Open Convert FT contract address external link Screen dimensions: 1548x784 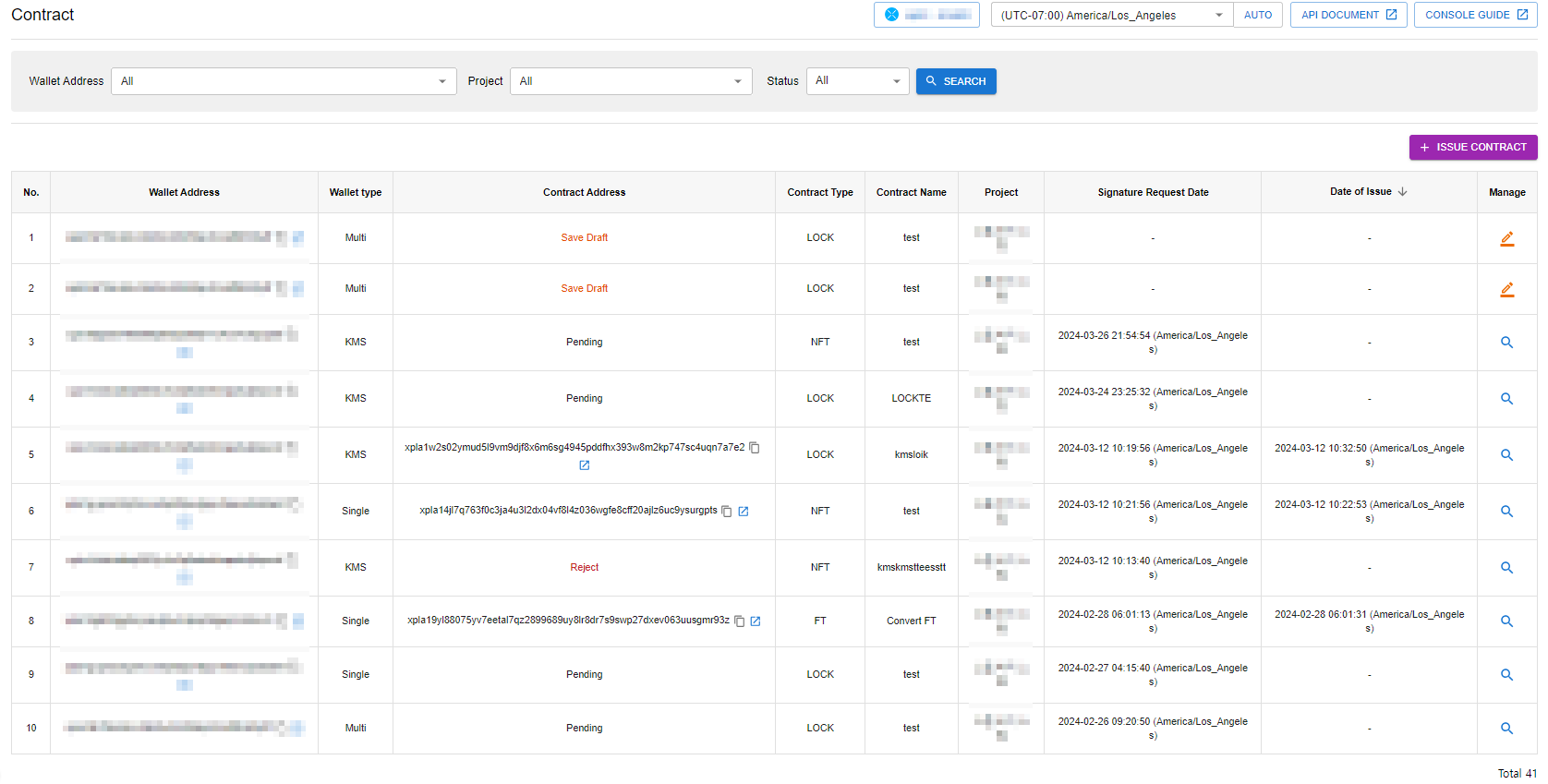point(756,621)
